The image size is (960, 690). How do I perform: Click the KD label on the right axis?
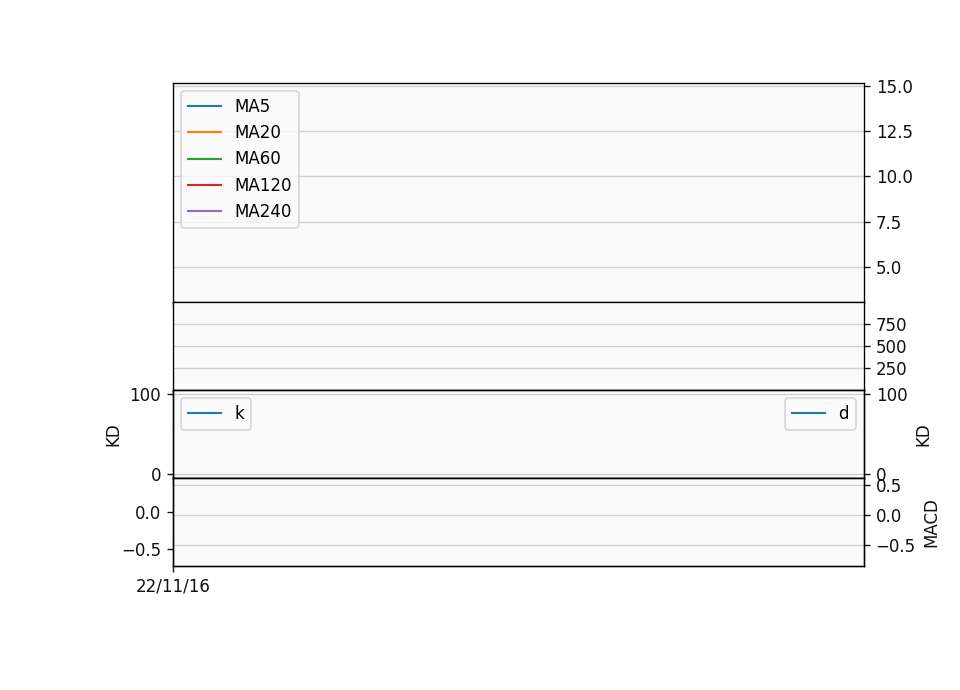coord(923,437)
